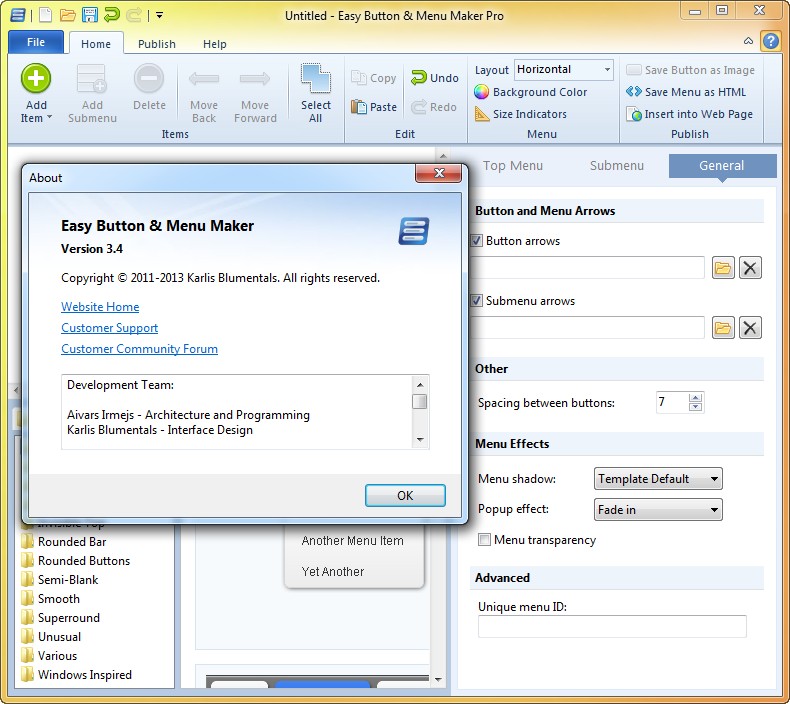
Task: Click the quick access Redo icon
Action: point(134,15)
